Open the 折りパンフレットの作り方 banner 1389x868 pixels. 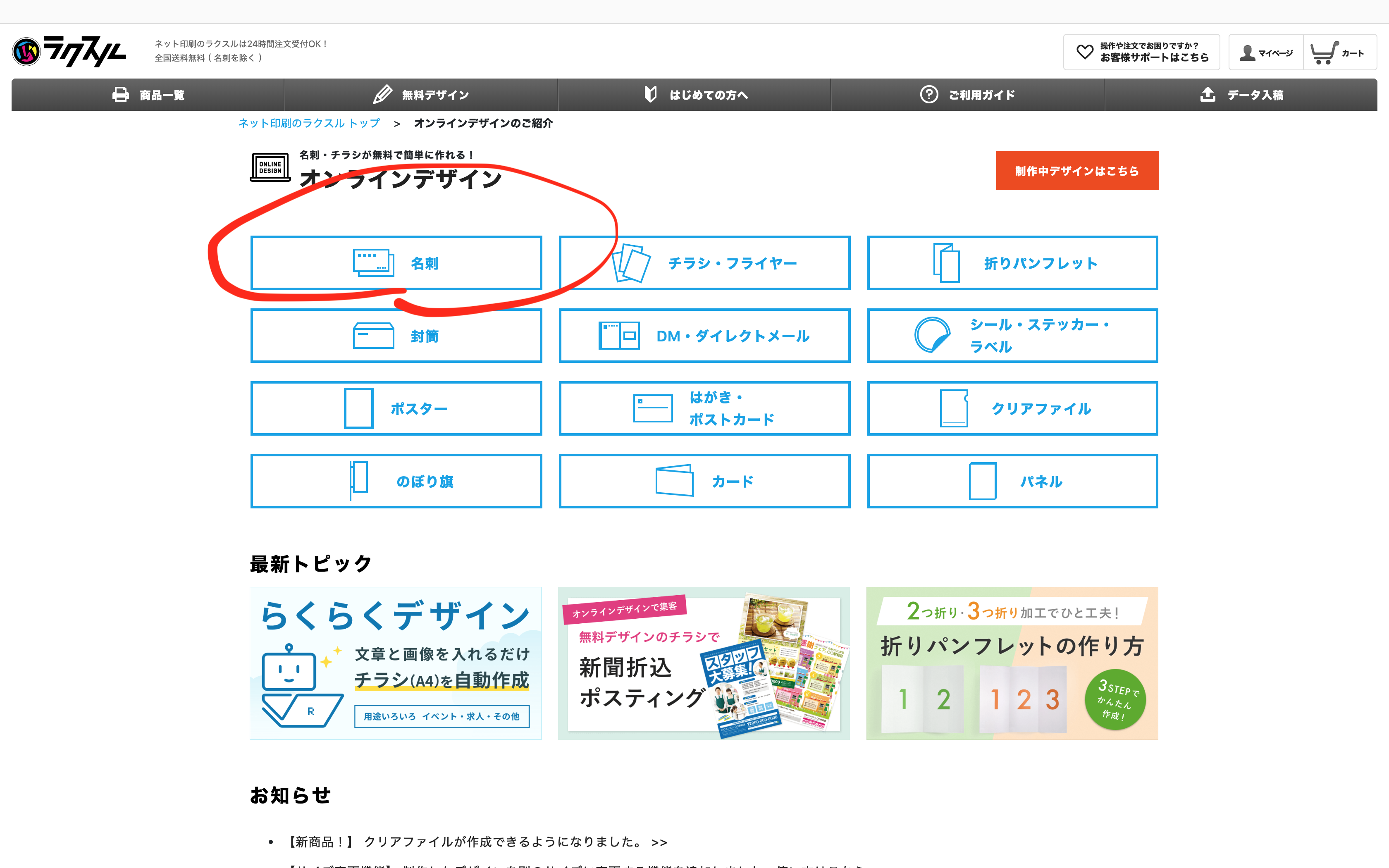[x=1012, y=663]
